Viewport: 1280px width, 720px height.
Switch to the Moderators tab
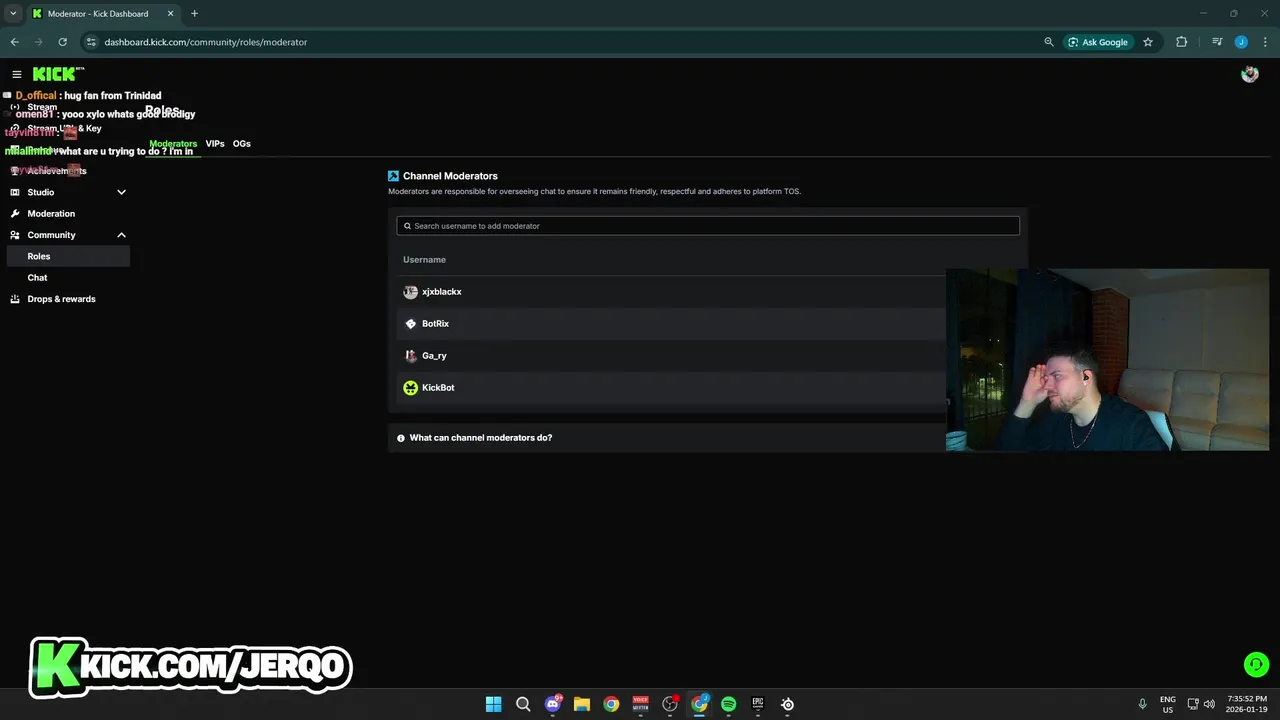(173, 144)
